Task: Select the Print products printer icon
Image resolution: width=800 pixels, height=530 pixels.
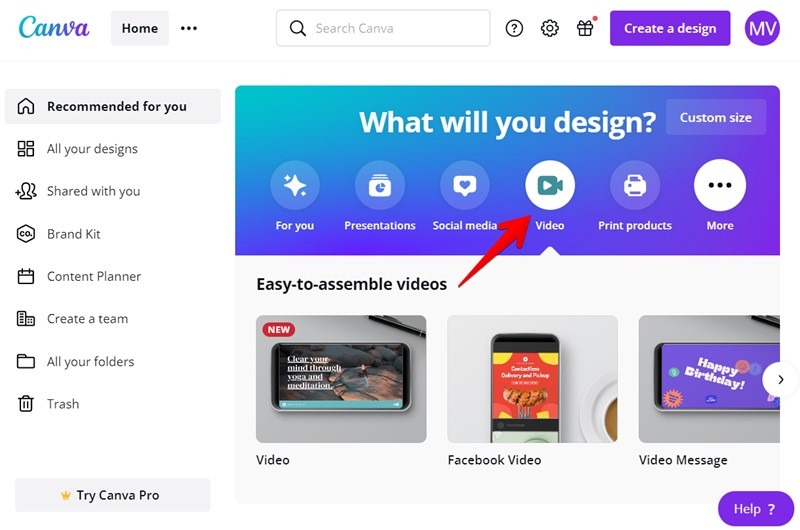Action: pyautogui.click(x=635, y=185)
